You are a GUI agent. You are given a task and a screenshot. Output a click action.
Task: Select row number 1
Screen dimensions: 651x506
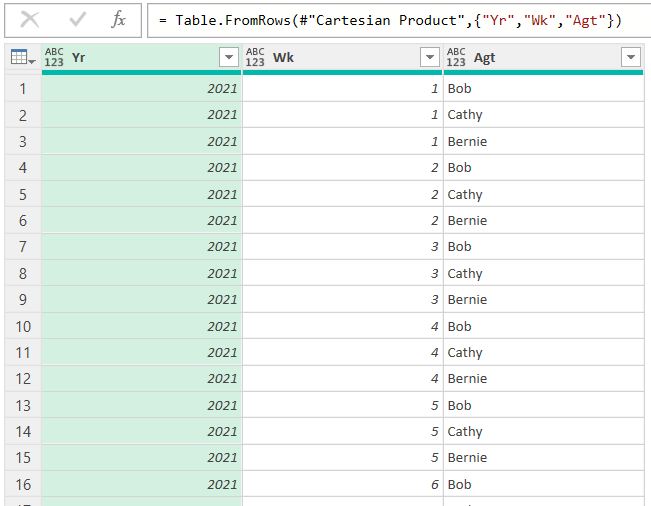23,88
